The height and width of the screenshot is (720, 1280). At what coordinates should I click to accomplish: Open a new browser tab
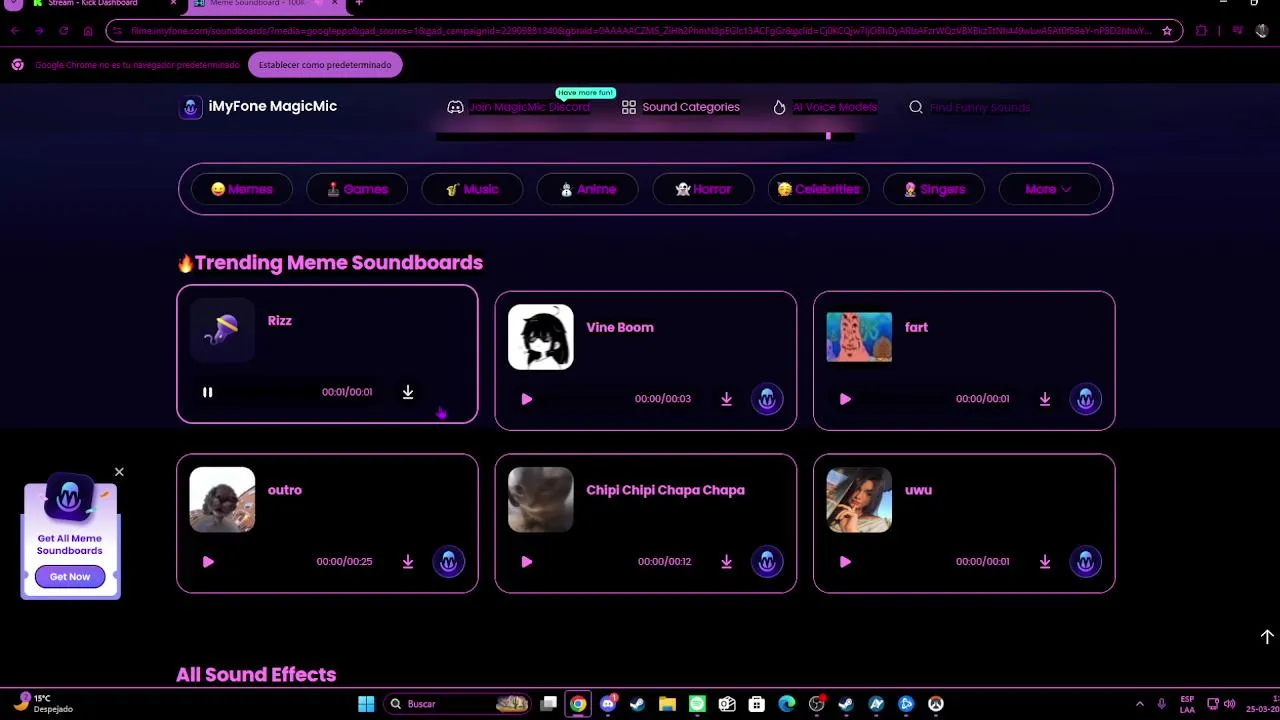[x=359, y=4]
